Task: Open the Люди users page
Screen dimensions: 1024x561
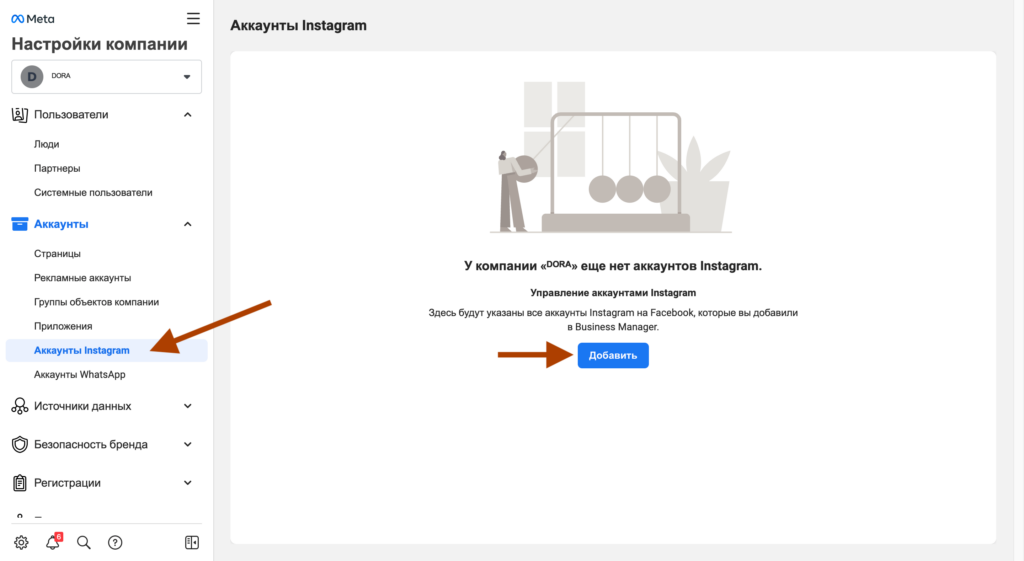Action: click(x=46, y=144)
